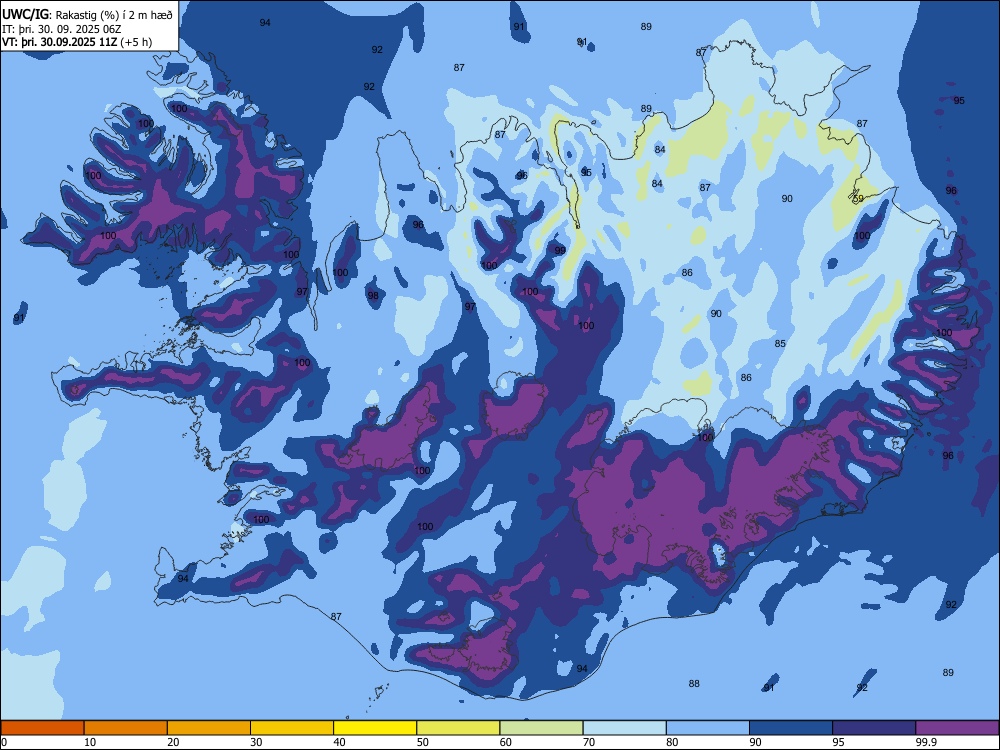This screenshot has height=750, width=1000.
Task: Click the purple above-99.9 legend swatch
Action: [957, 728]
